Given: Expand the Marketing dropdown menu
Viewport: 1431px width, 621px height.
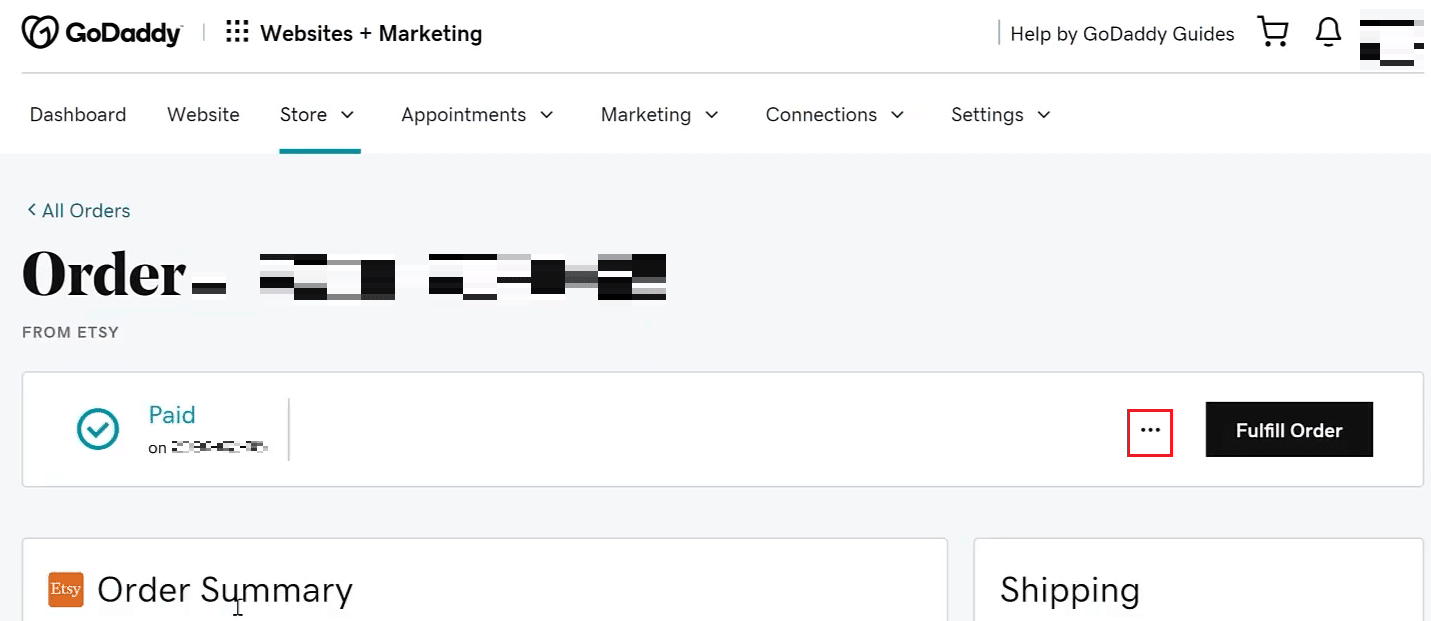Looking at the screenshot, I should click(660, 115).
